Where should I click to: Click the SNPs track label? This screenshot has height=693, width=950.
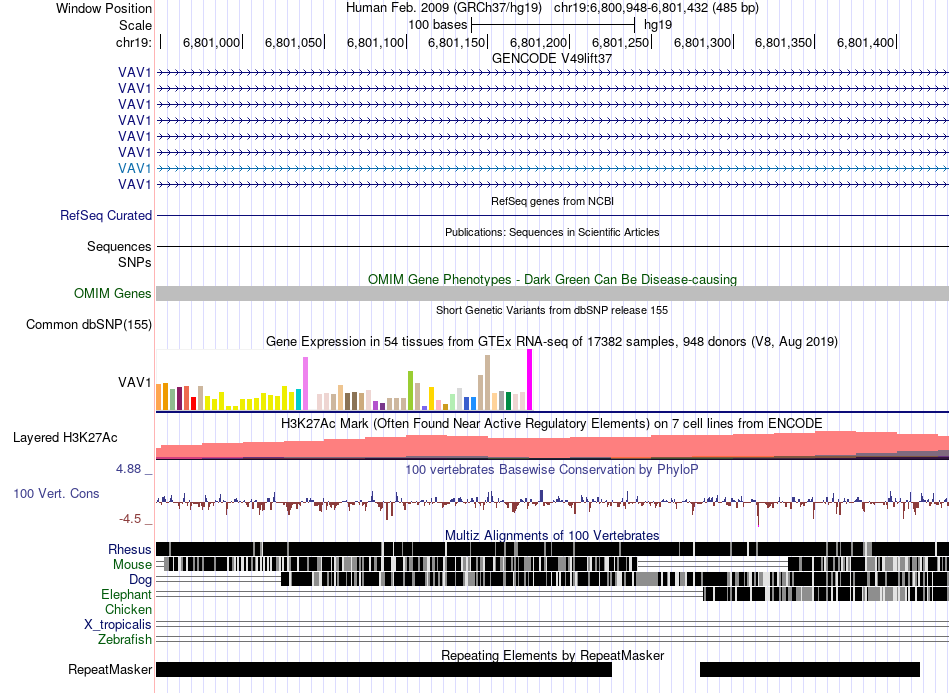tap(135, 262)
